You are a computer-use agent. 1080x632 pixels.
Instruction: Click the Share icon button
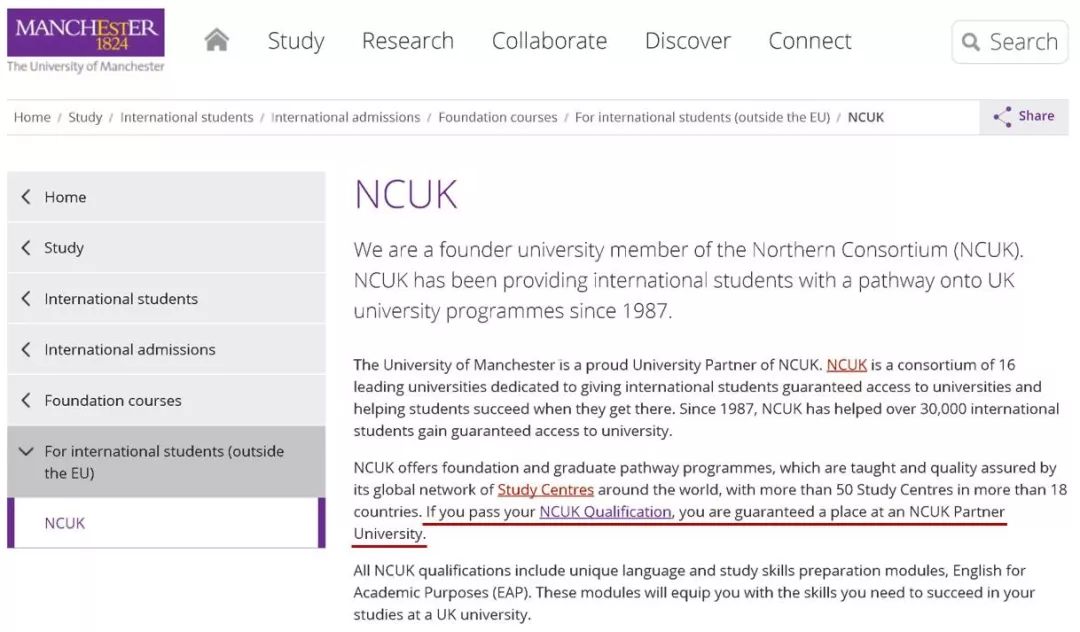point(1003,117)
